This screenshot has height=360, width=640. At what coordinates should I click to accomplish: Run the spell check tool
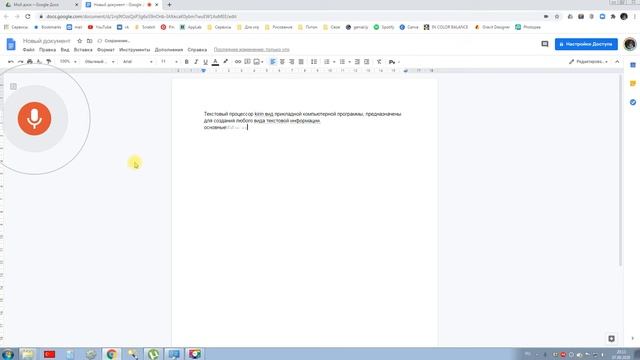point(39,62)
